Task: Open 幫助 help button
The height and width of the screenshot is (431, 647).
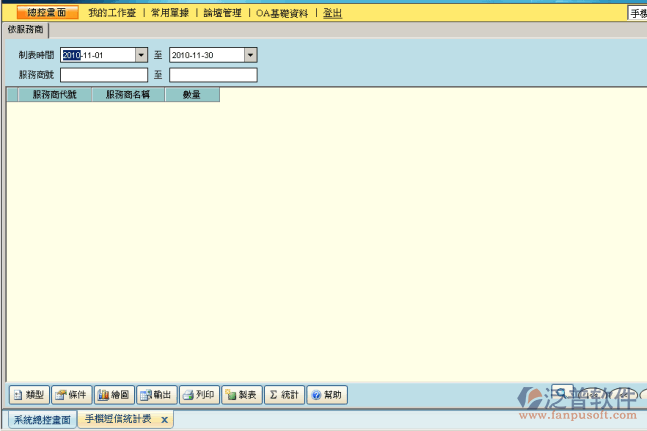Action: [327, 395]
